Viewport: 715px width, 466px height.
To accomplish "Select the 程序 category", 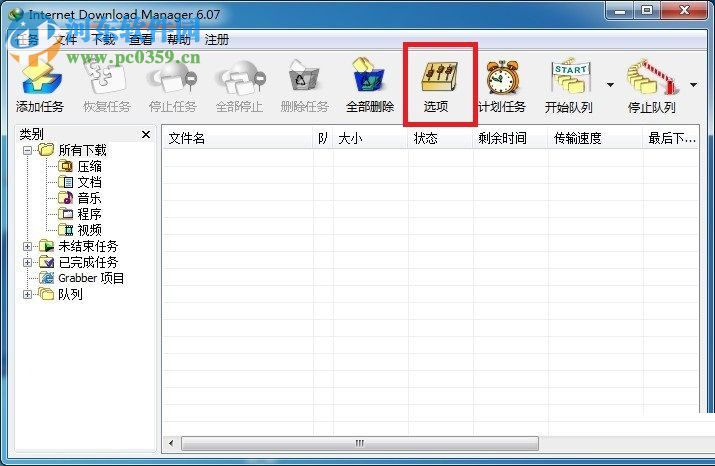I will coord(80,214).
